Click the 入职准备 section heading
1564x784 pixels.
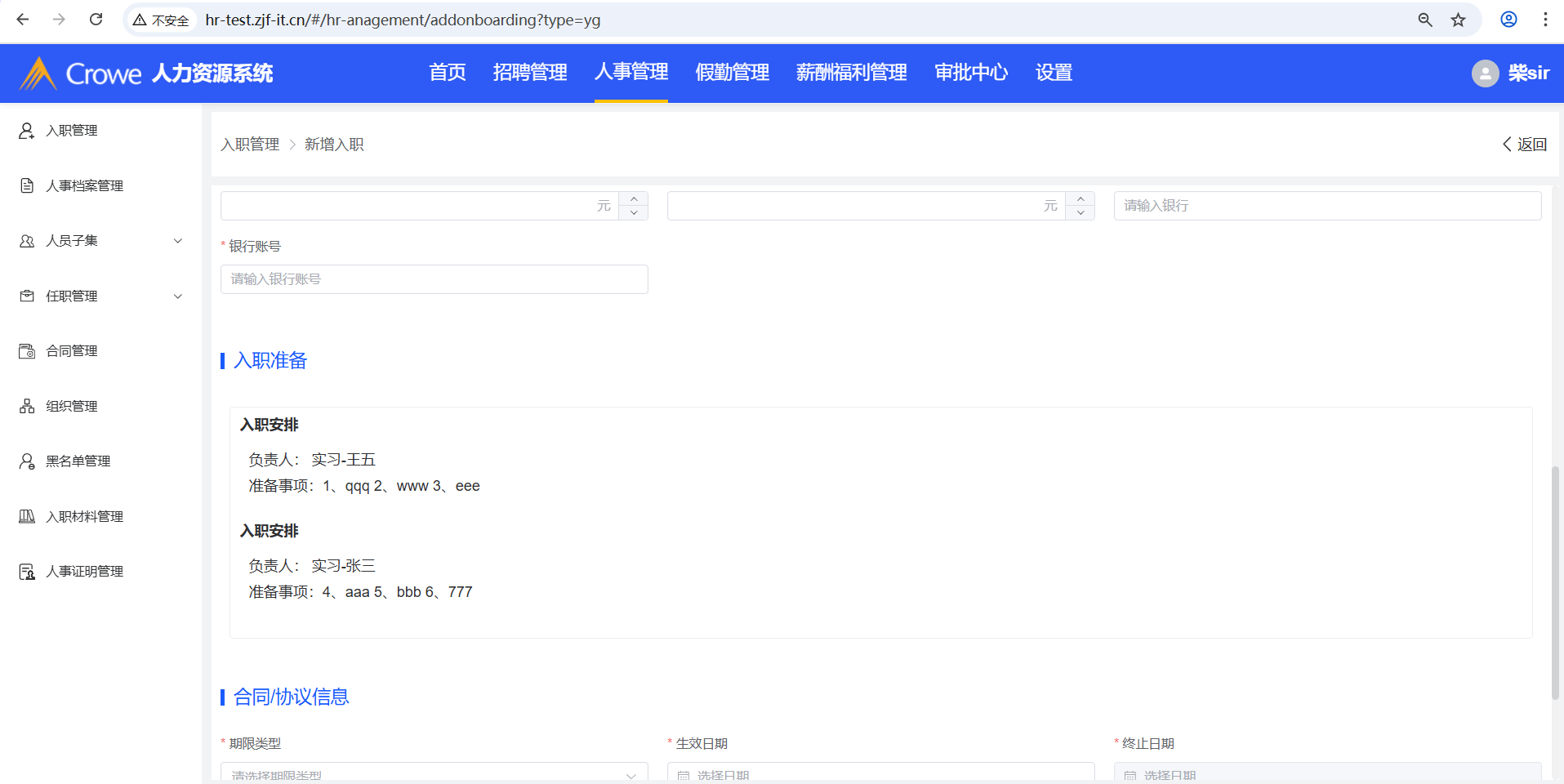click(x=270, y=361)
